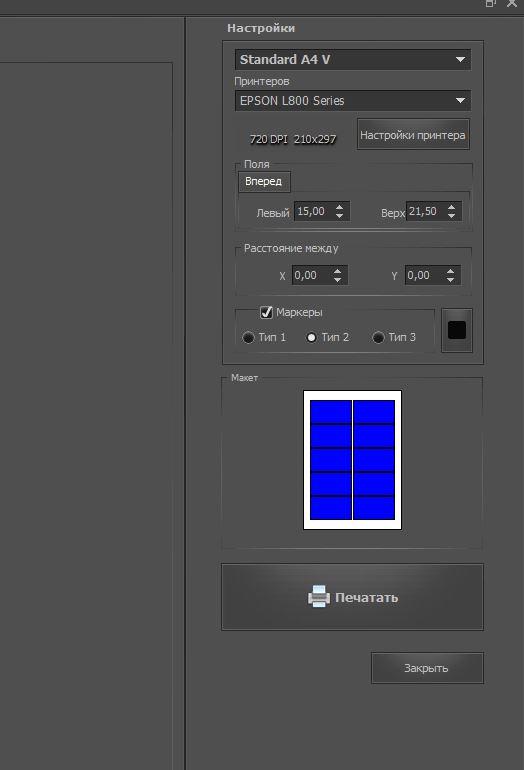Viewport: 524px width, 770px height.
Task: Click the Закрыть button
Action: click(427, 668)
